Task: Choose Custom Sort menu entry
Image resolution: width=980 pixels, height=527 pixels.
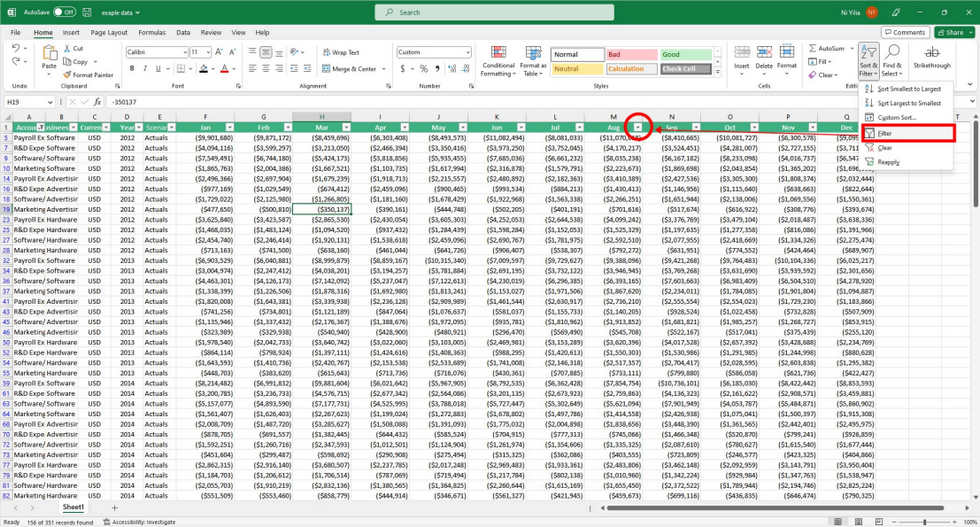Action: pos(908,118)
